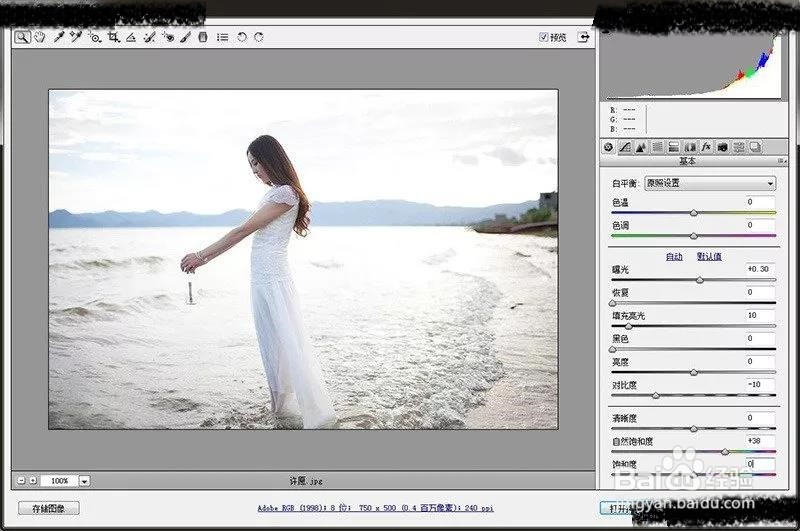The width and height of the screenshot is (800, 531).
Task: Click the 曝光 exposure slider handle
Action: tap(700, 280)
